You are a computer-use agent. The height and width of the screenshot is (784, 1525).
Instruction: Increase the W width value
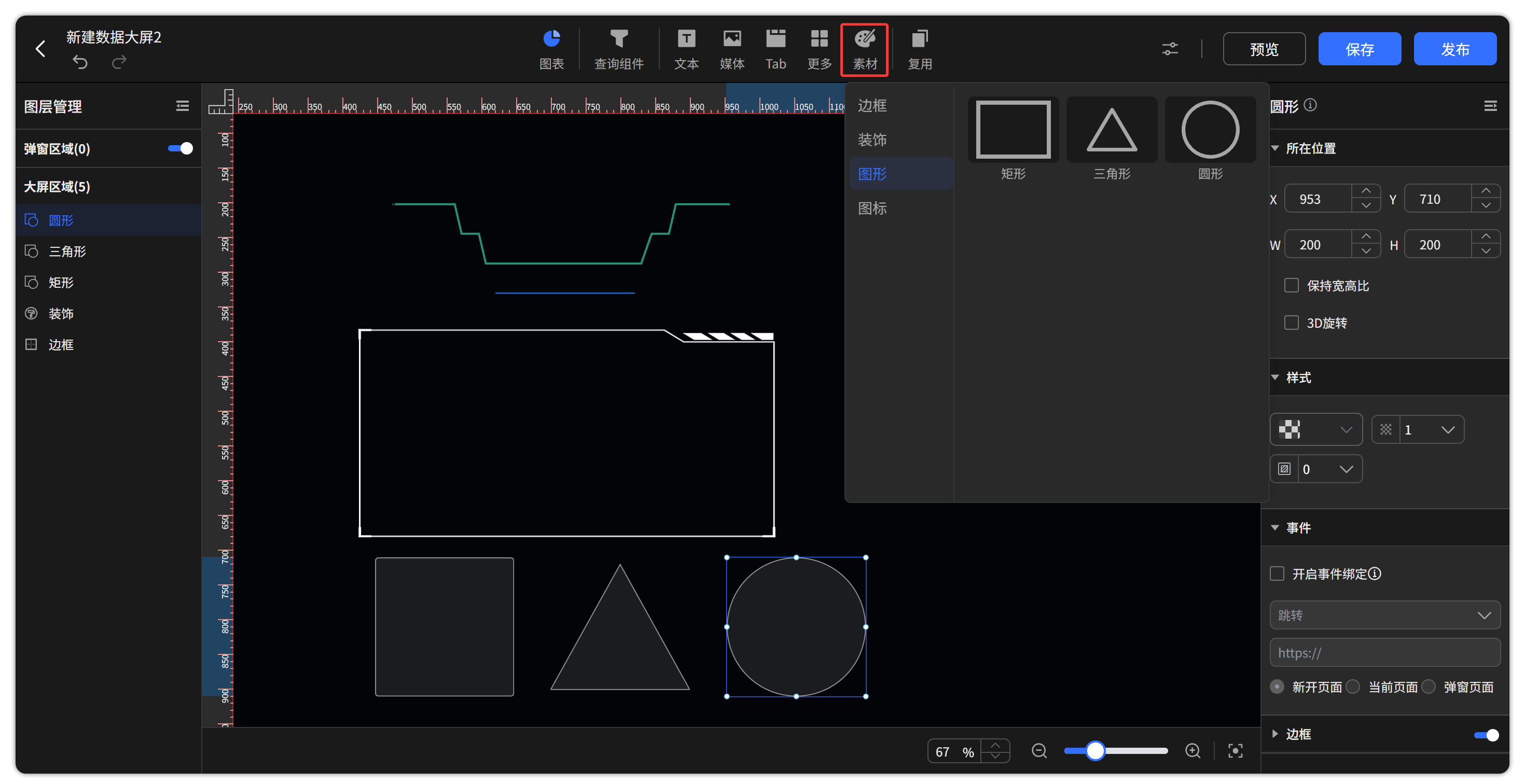tap(1366, 236)
